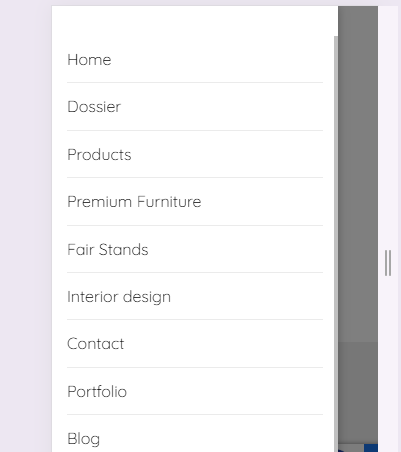Dismiss the menu via dark gray overlay
This screenshot has height=452, width=401.
[x=358, y=173]
